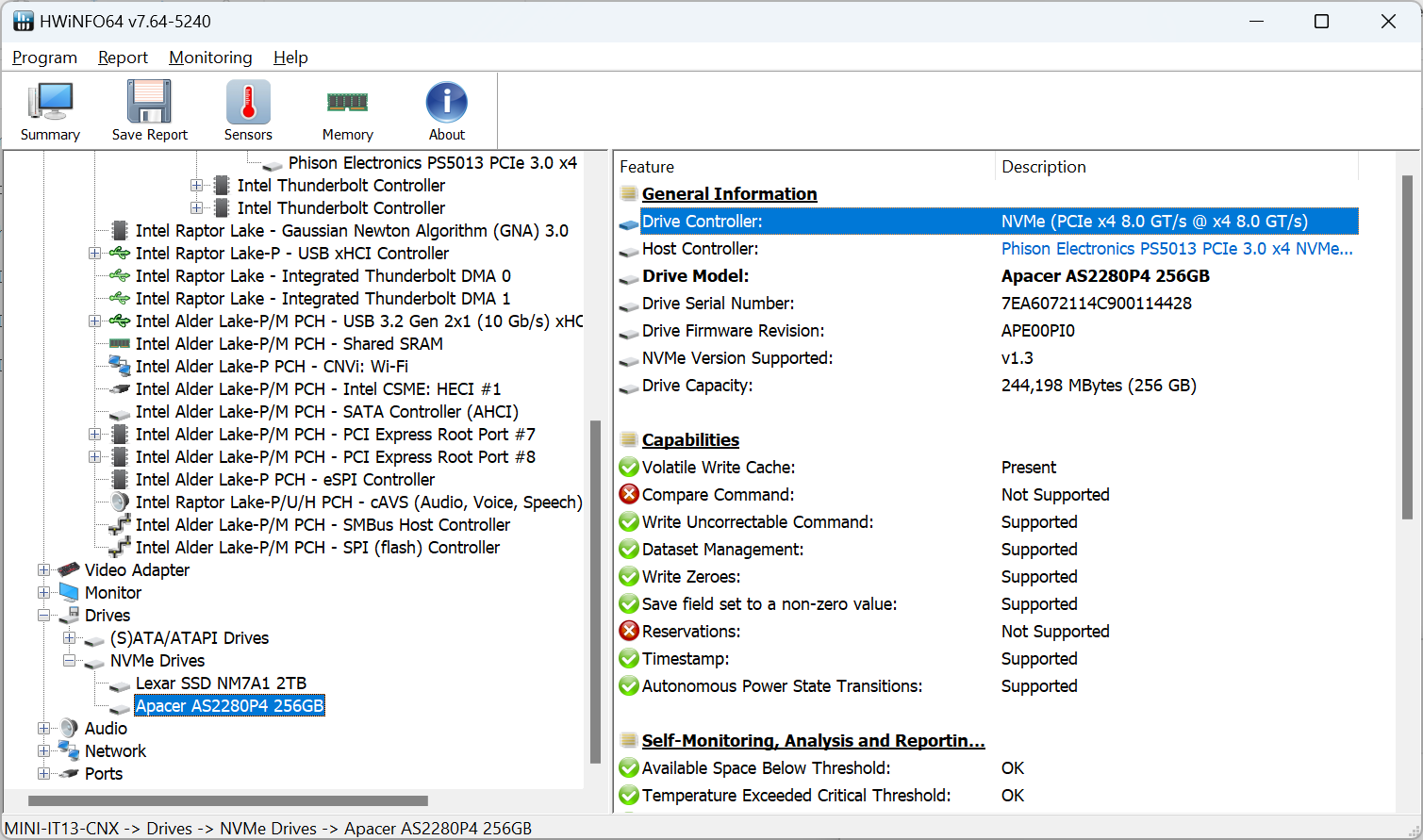Click the Drives category icon
Viewport: 1423px width, 840px height.
[69, 615]
